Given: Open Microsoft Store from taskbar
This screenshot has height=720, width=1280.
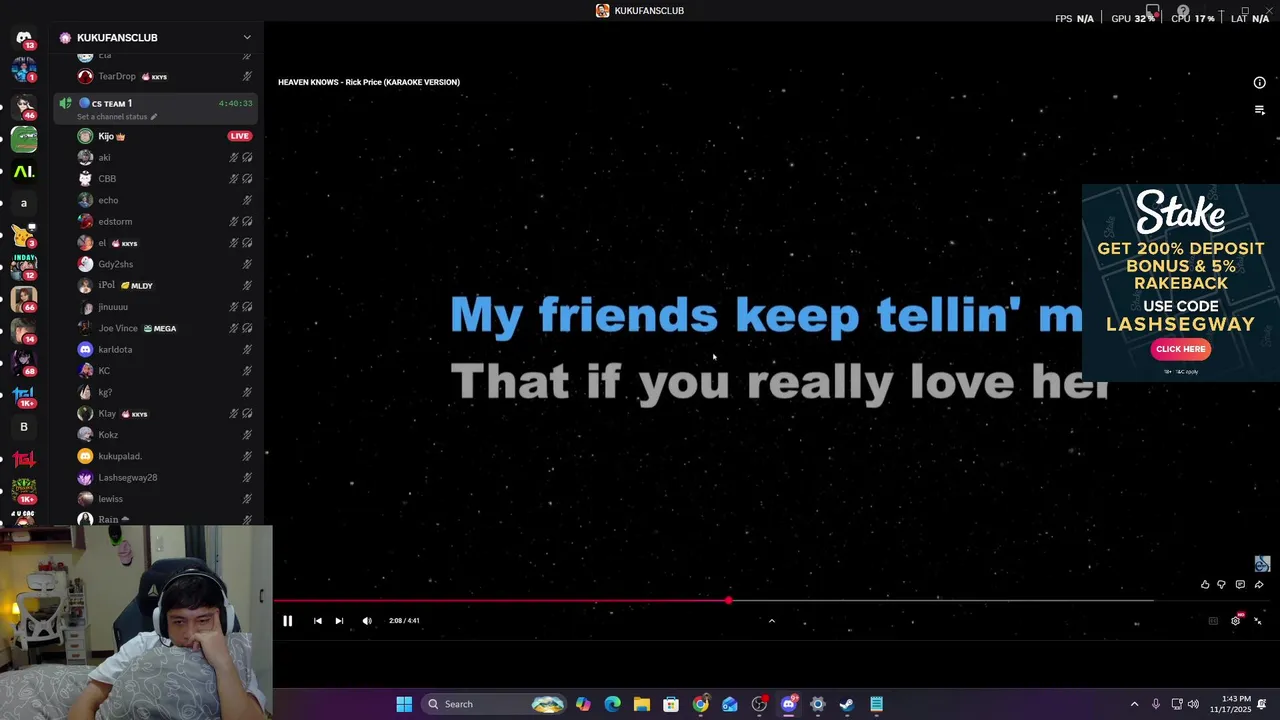Looking at the screenshot, I should [671, 704].
